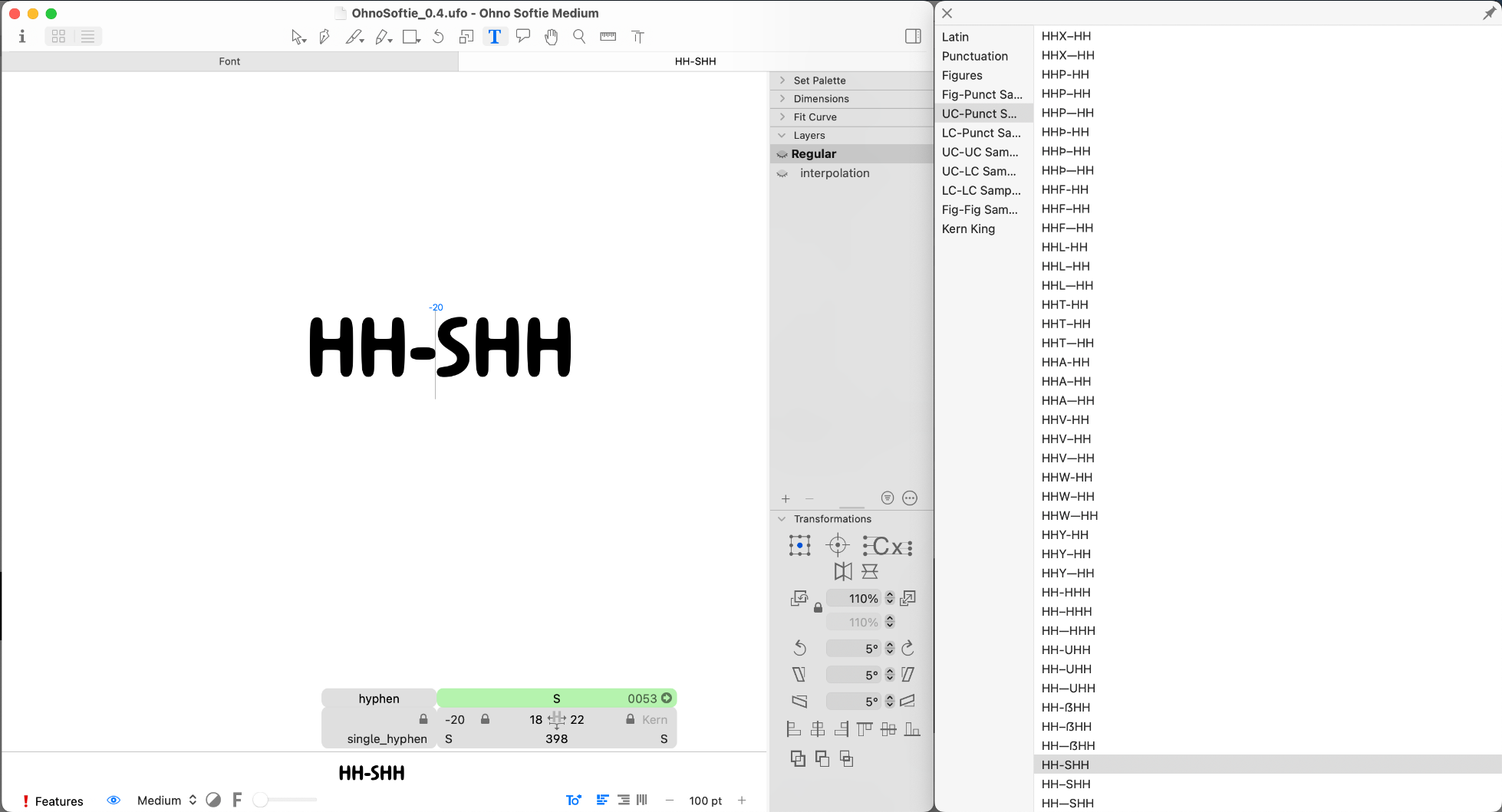Select the Annotation speech bubble tool
Image resolution: width=1502 pixels, height=812 pixels.
pyautogui.click(x=523, y=37)
